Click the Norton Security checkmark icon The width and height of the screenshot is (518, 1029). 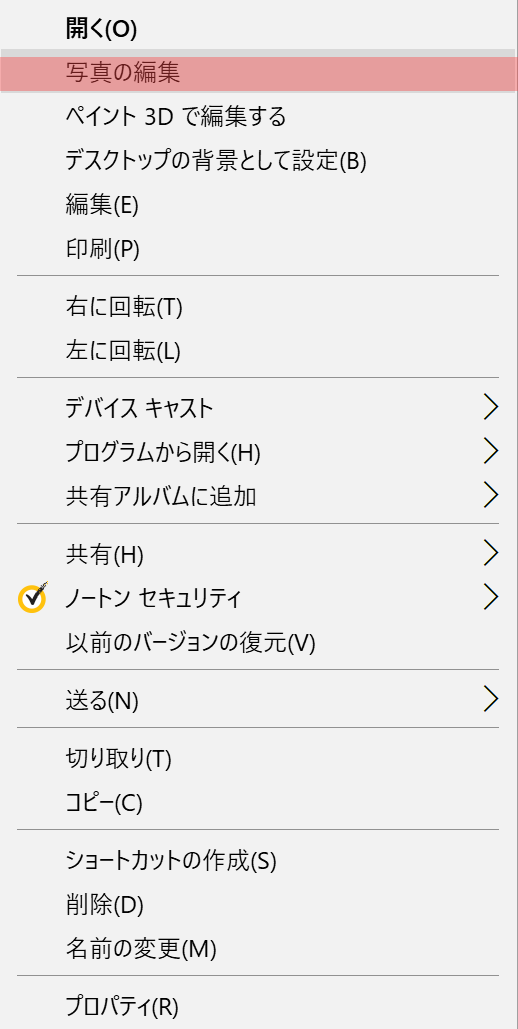[x=32, y=597]
